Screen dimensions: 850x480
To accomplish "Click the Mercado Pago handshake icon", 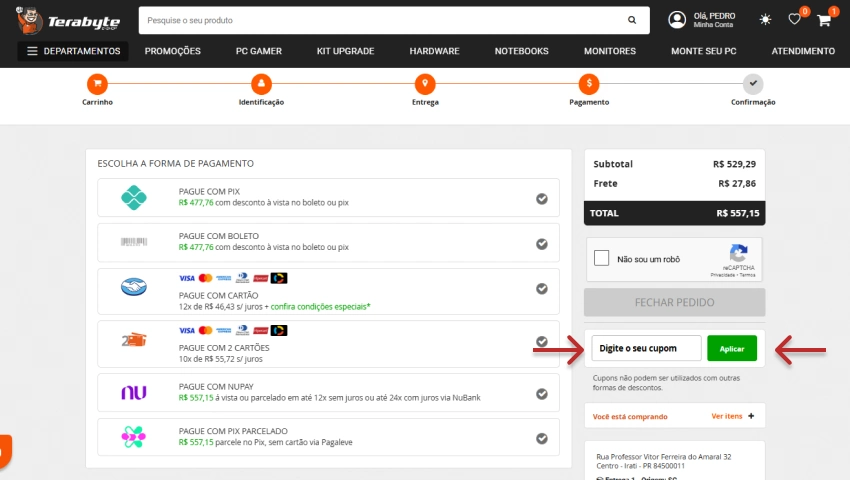I will (134, 286).
